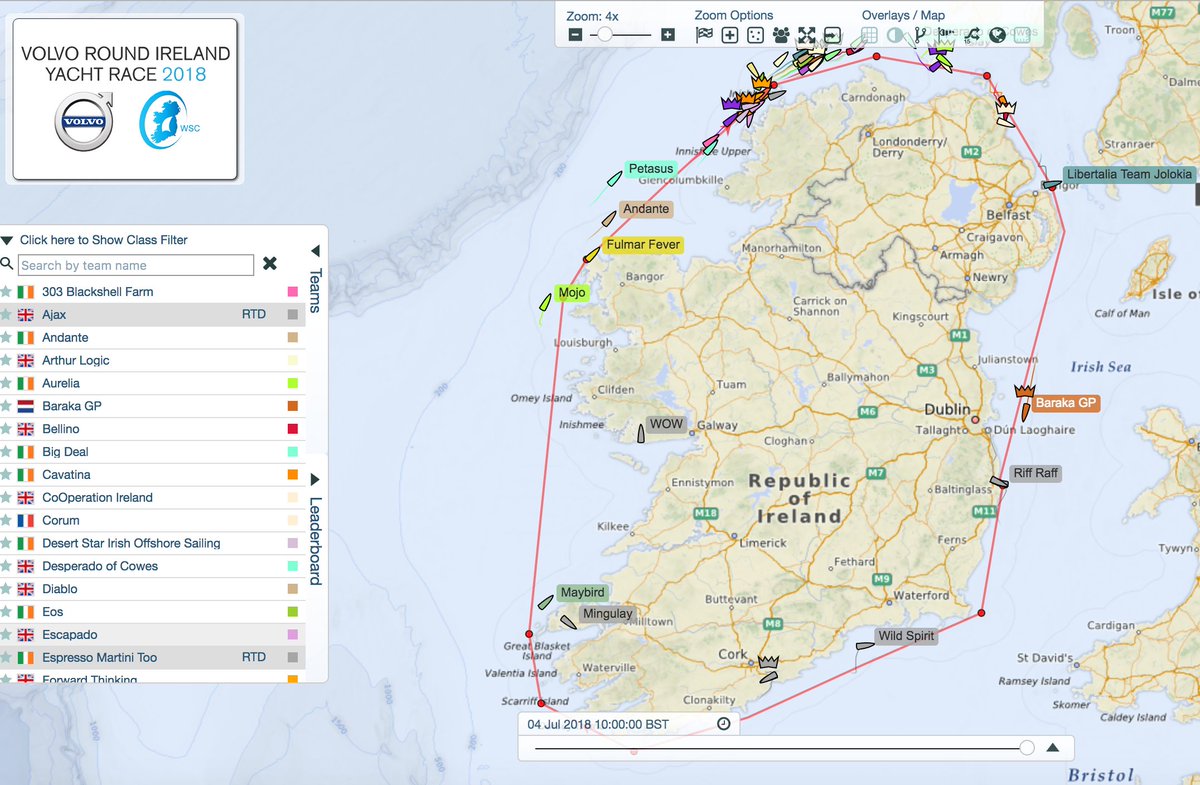The height and width of the screenshot is (785, 1200).
Task: Click the arrow-in-box zoom option icon
Action: [x=832, y=35]
